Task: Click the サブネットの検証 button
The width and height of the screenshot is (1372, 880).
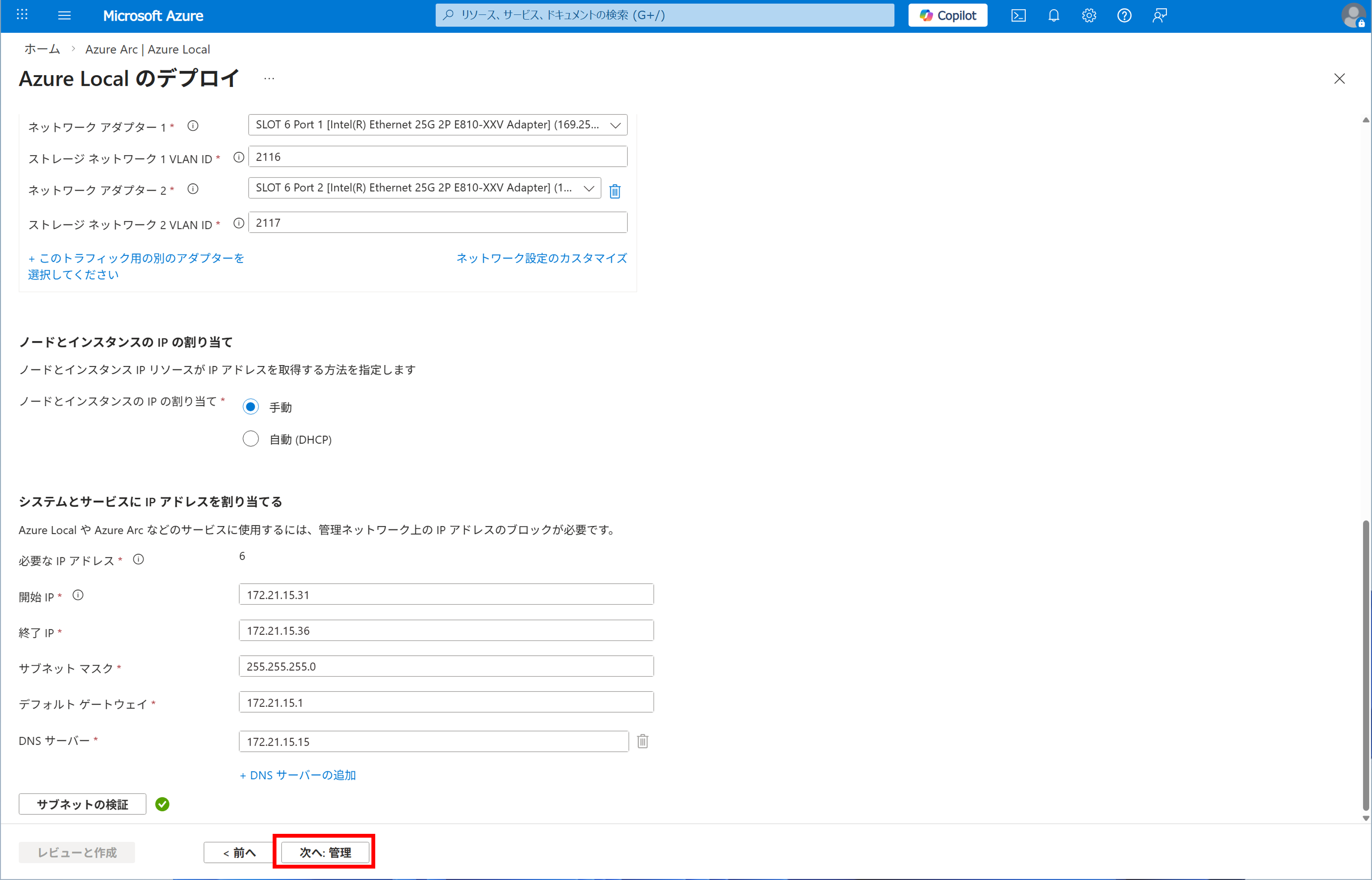Action: 82,804
